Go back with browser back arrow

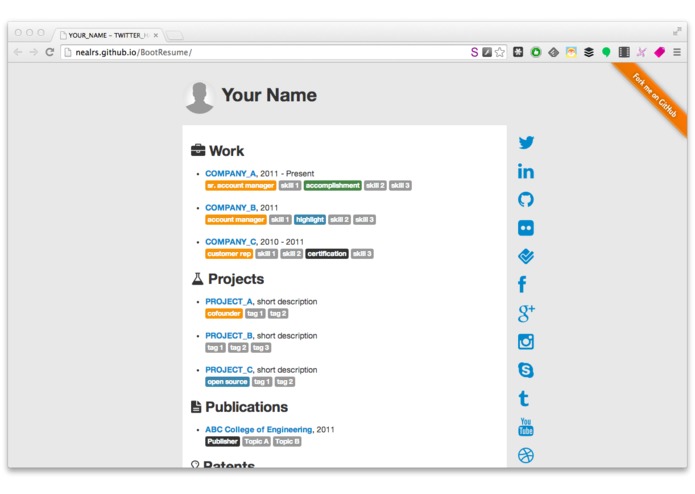click(x=18, y=52)
